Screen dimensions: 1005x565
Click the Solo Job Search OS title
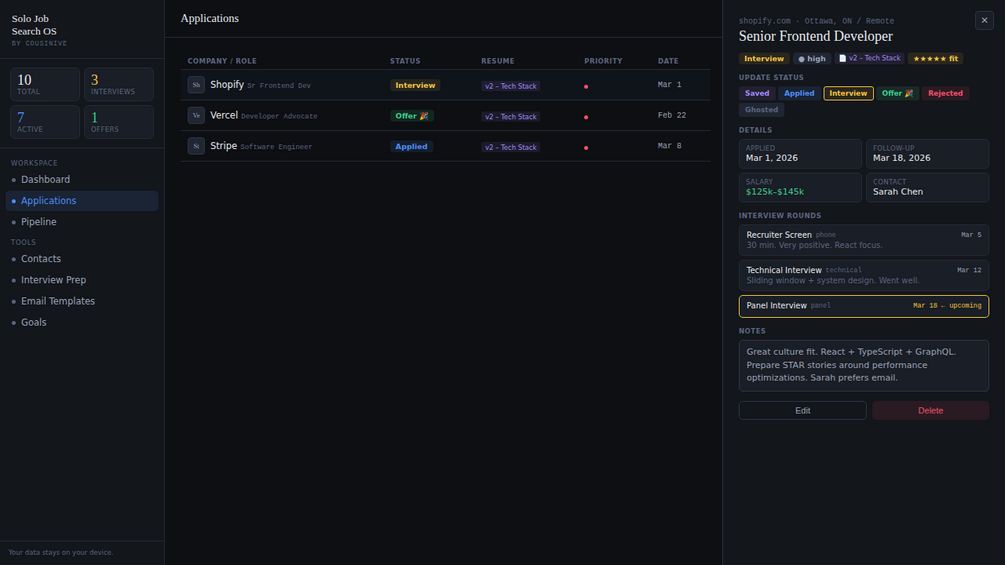tap(34, 25)
